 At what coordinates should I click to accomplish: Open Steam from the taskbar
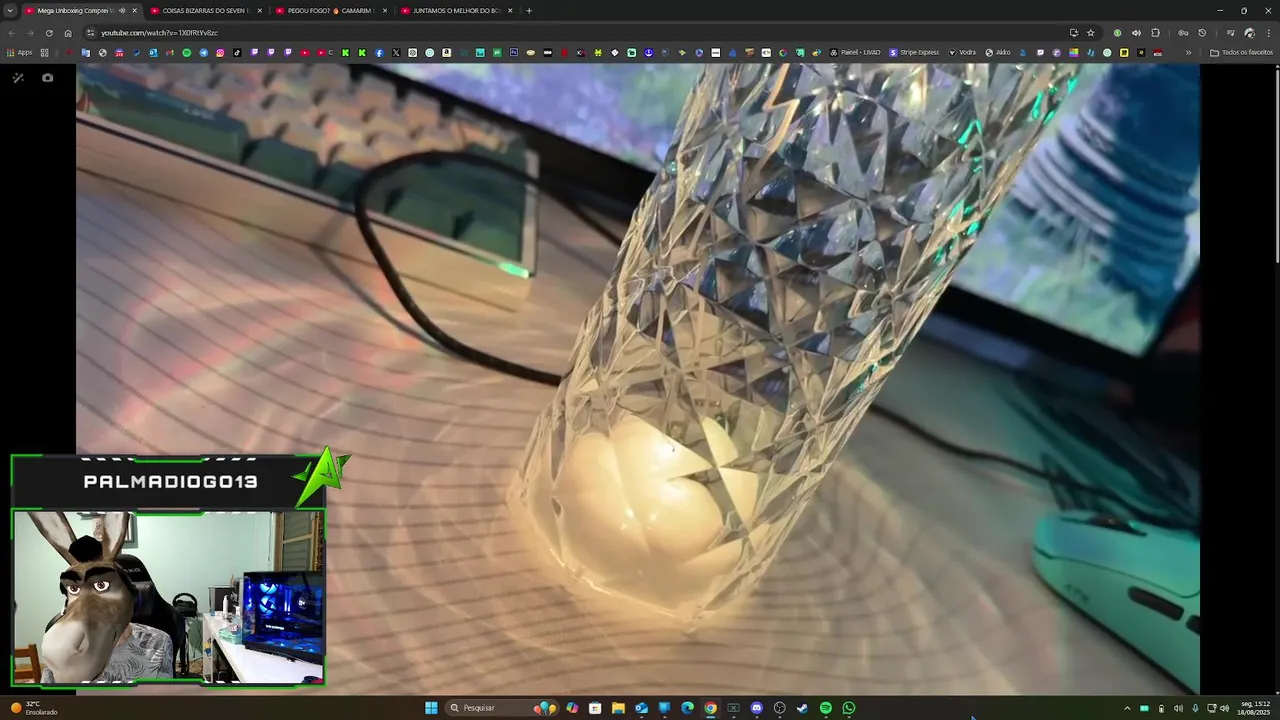(x=802, y=708)
